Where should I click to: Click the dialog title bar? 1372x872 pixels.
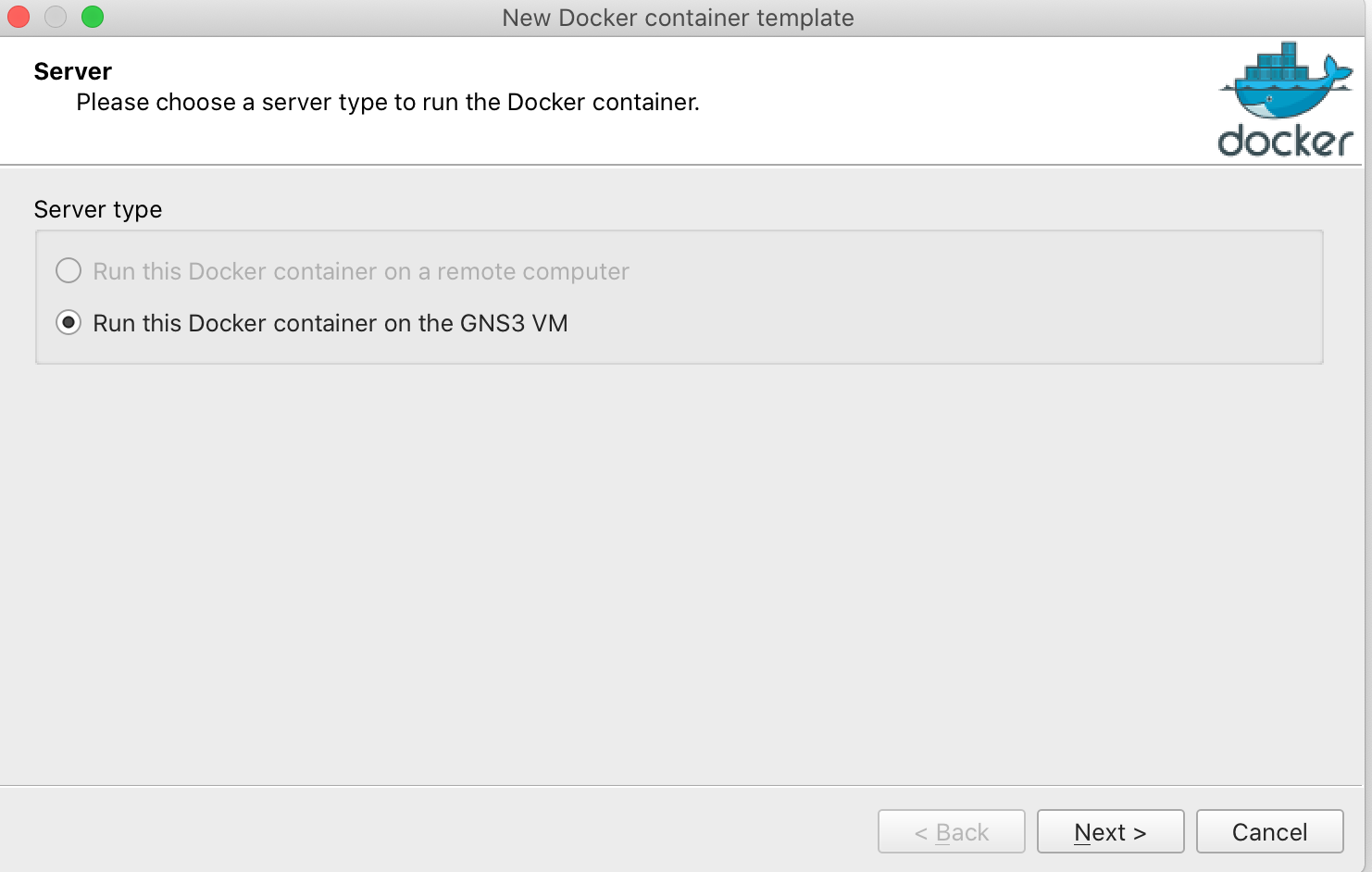463,18
